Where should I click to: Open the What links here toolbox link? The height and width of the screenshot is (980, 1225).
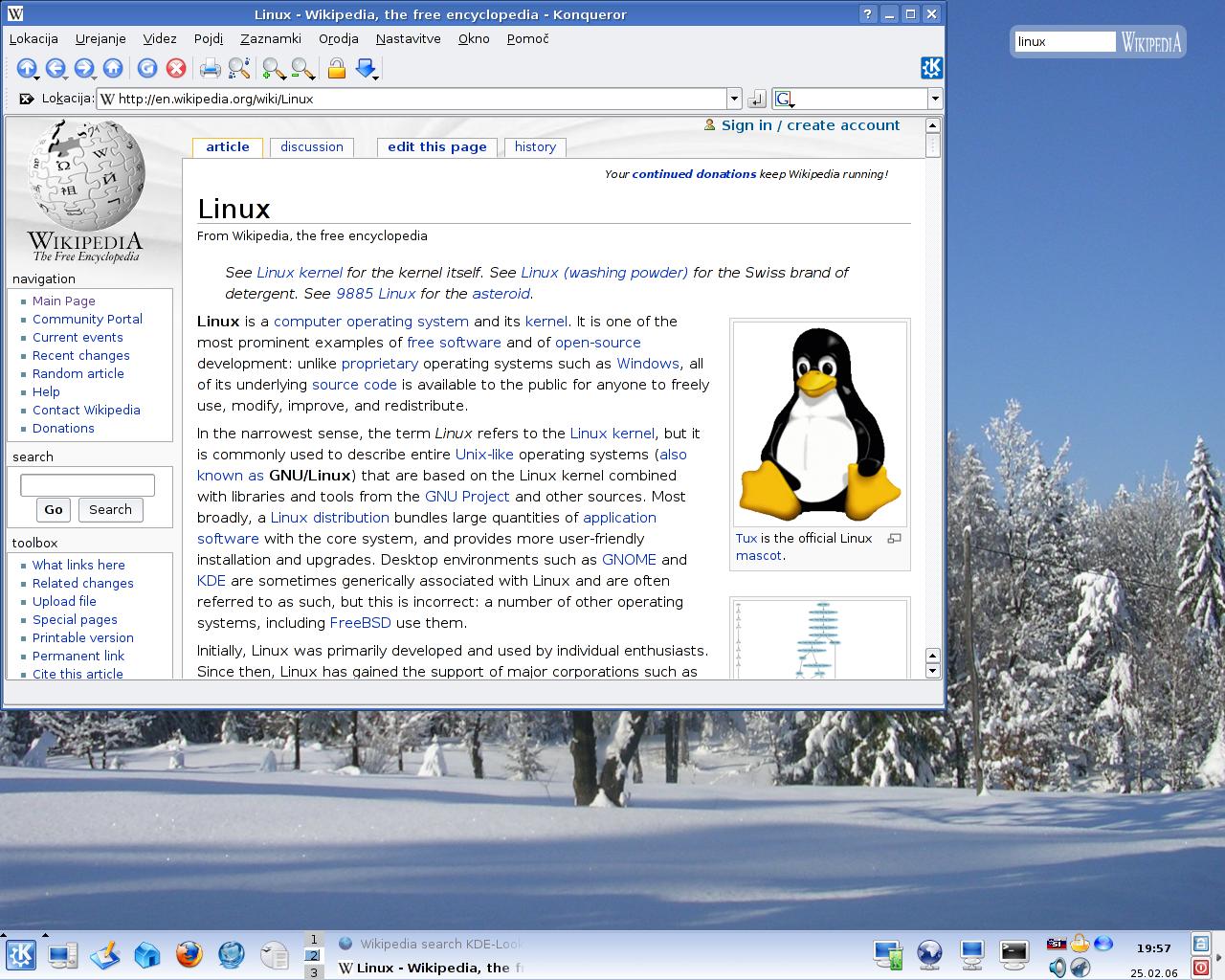click(78, 565)
